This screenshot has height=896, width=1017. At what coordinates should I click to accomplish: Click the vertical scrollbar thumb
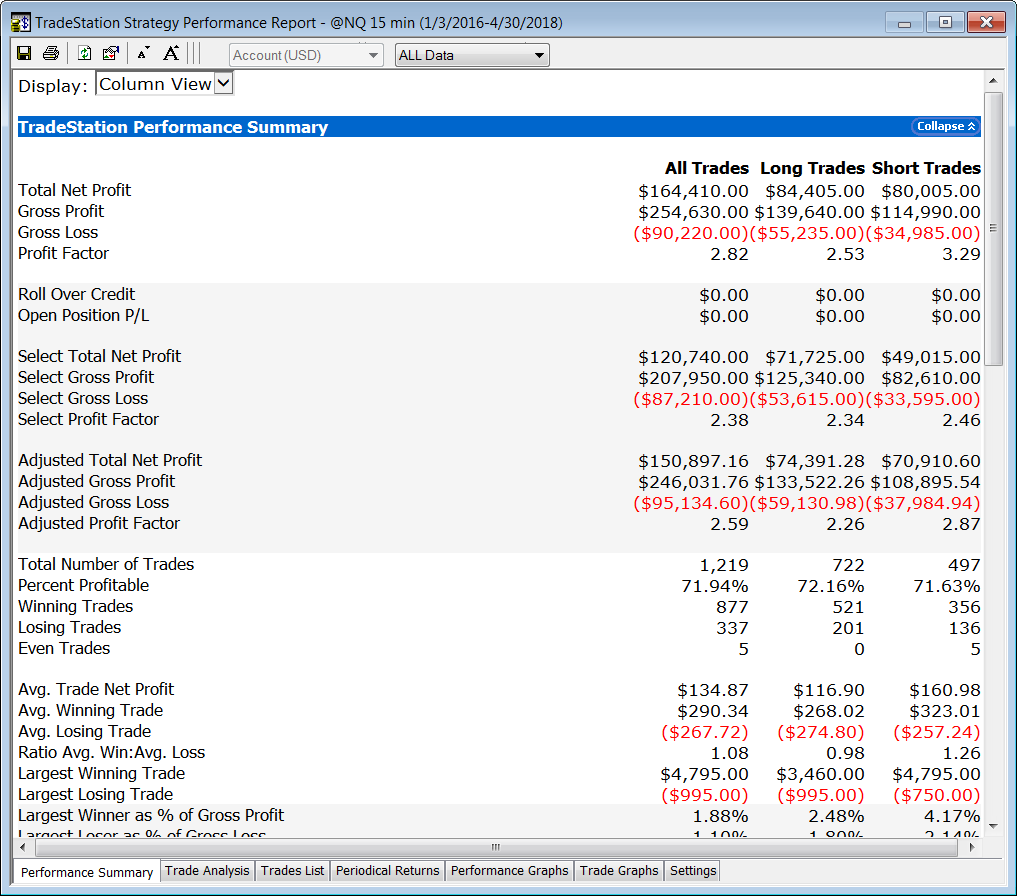tap(993, 228)
